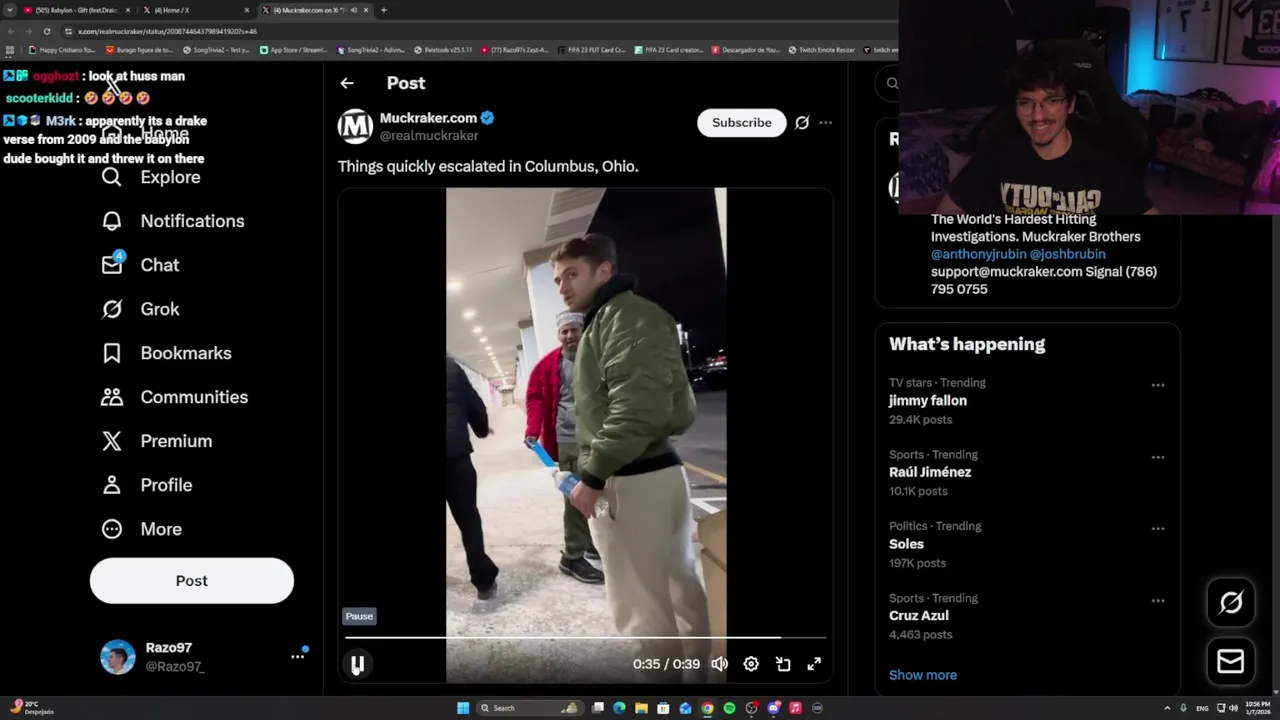
Task: Toggle picture-in-picture for the video
Action: [x=783, y=664]
